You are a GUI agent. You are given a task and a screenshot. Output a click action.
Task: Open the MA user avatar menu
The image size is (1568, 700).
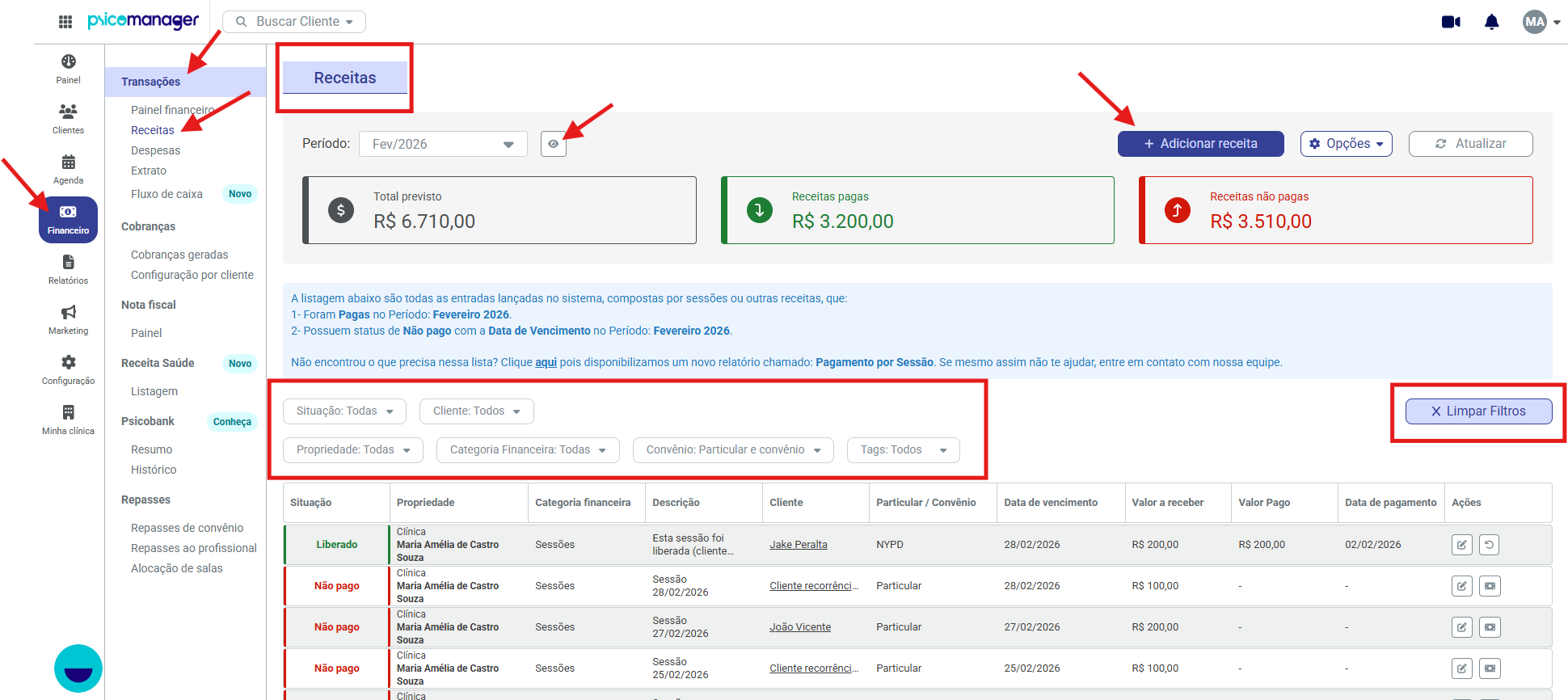click(1541, 22)
